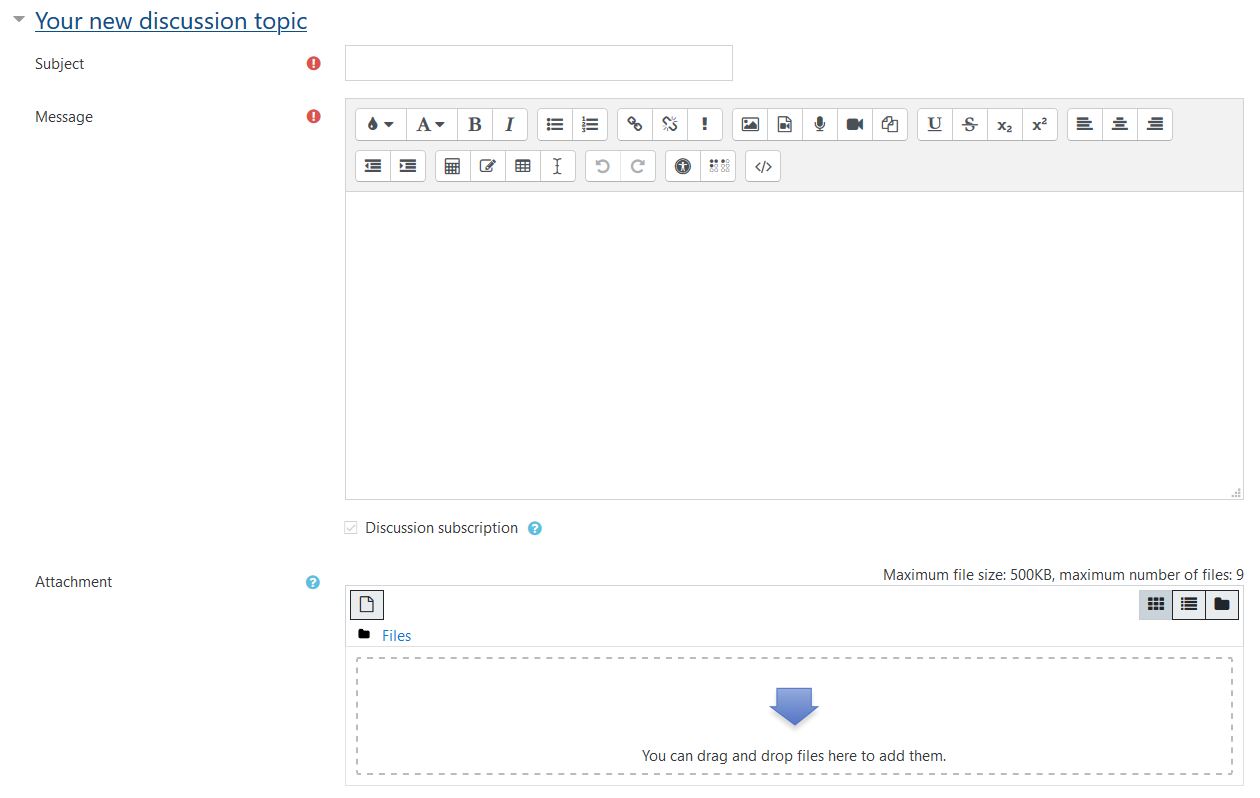The height and width of the screenshot is (798, 1260).
Task: Click the insert media file icon
Action: (785, 124)
